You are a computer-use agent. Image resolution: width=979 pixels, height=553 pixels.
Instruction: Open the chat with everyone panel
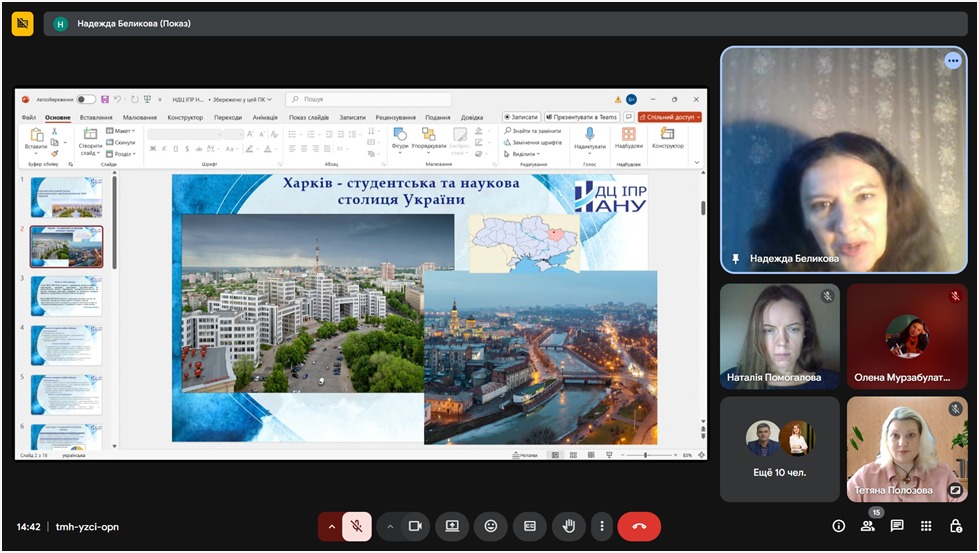tap(897, 526)
